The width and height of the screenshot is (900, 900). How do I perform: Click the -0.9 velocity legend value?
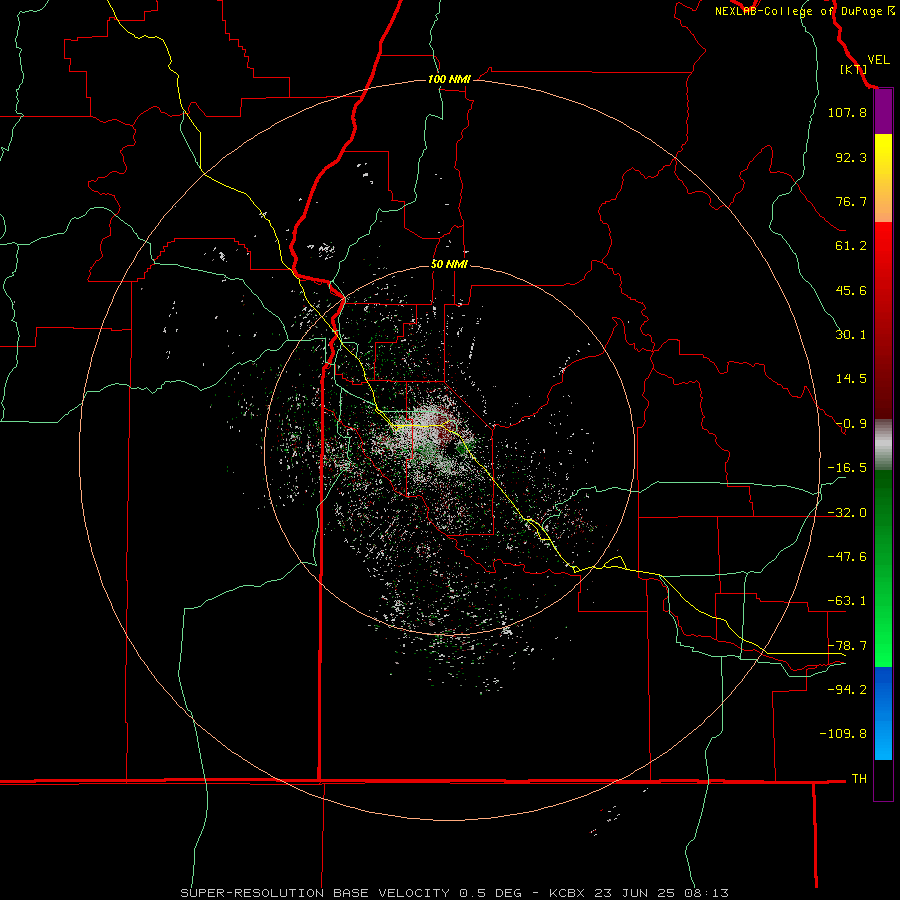pyautogui.click(x=851, y=424)
